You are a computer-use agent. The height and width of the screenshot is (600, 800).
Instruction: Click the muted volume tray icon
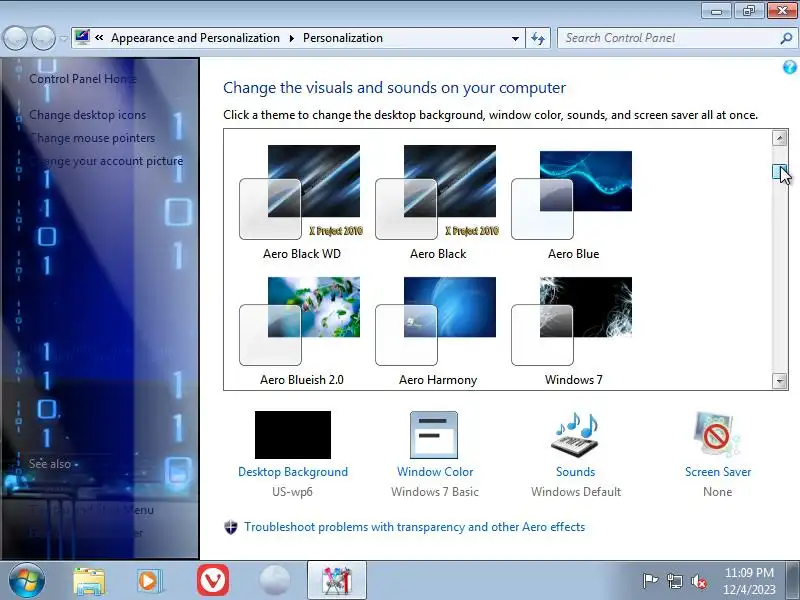click(x=698, y=581)
